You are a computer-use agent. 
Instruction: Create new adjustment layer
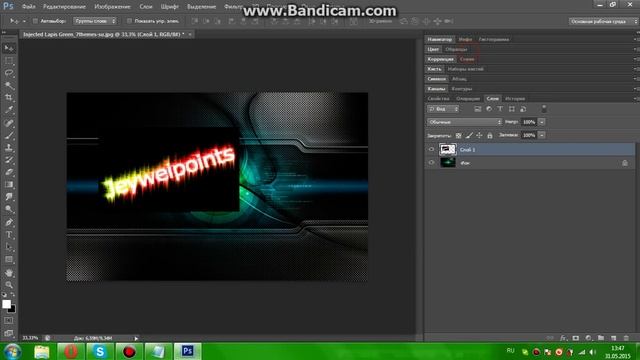[x=588, y=338]
